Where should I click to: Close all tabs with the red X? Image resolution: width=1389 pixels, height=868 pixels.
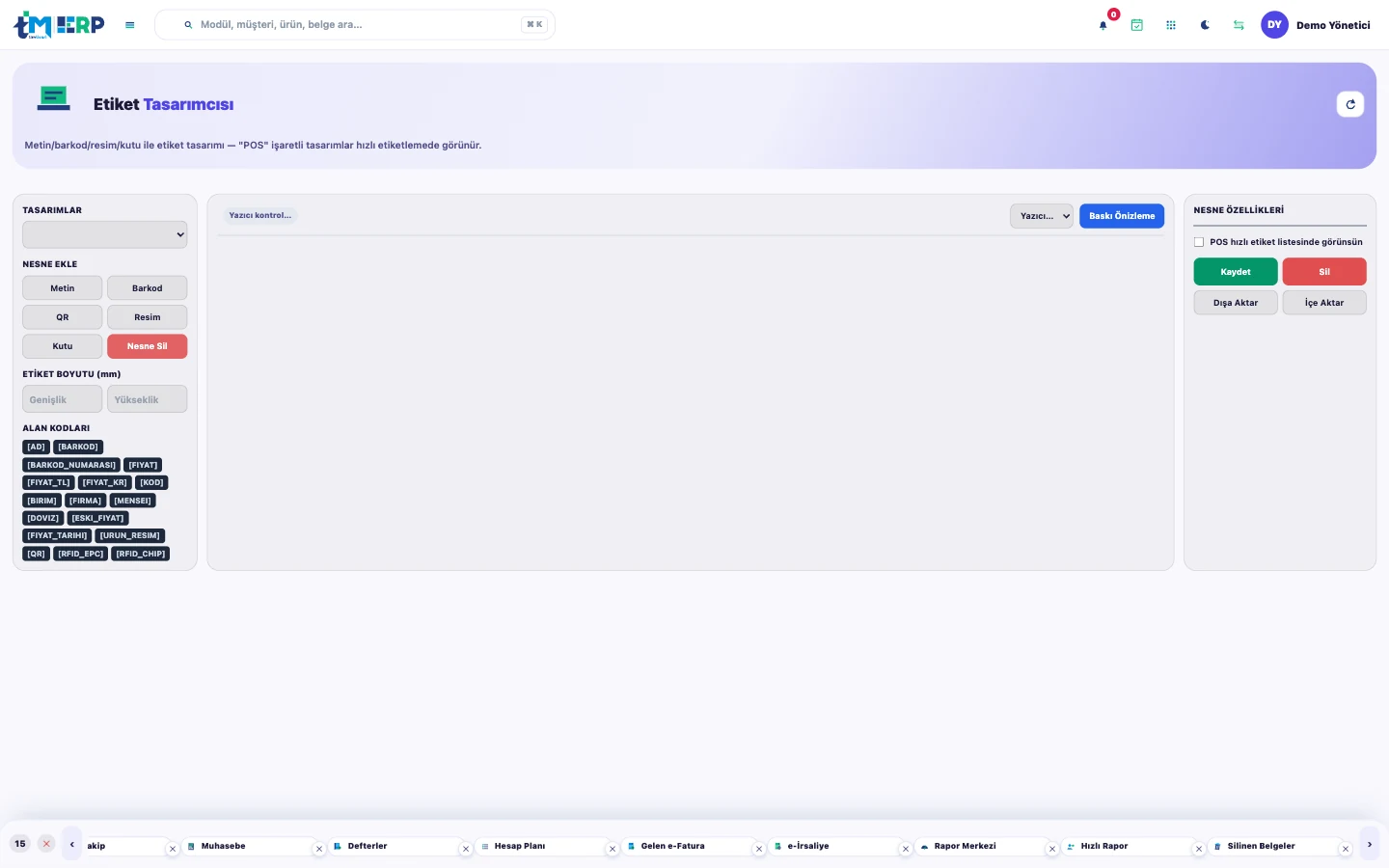coord(46,844)
